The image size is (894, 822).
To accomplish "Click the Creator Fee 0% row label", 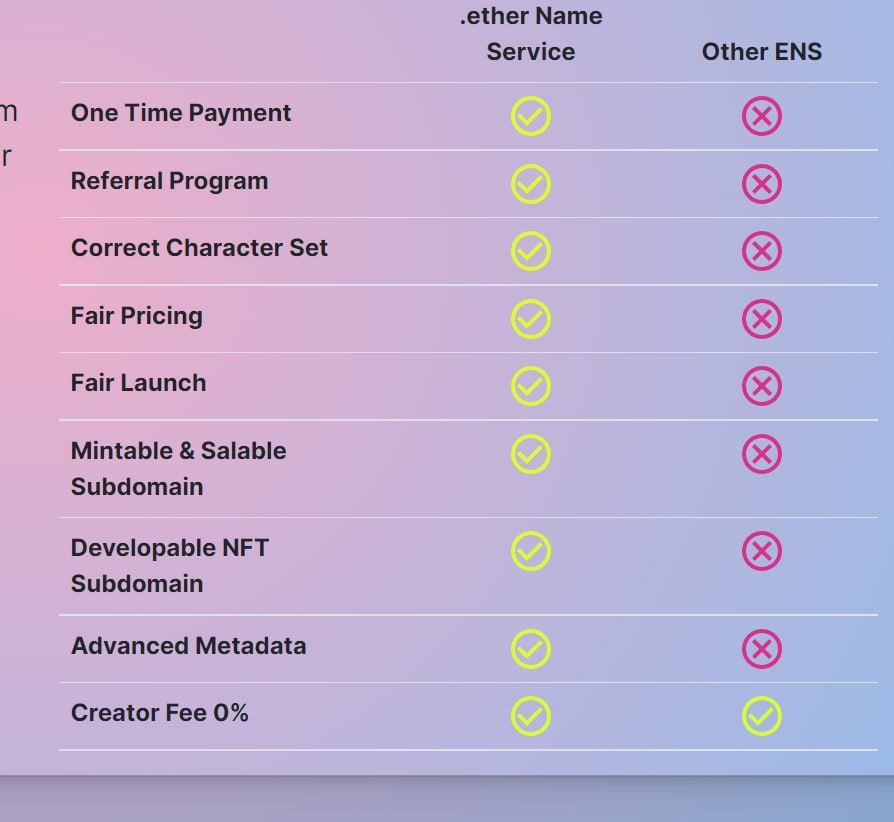I will pos(160,713).
